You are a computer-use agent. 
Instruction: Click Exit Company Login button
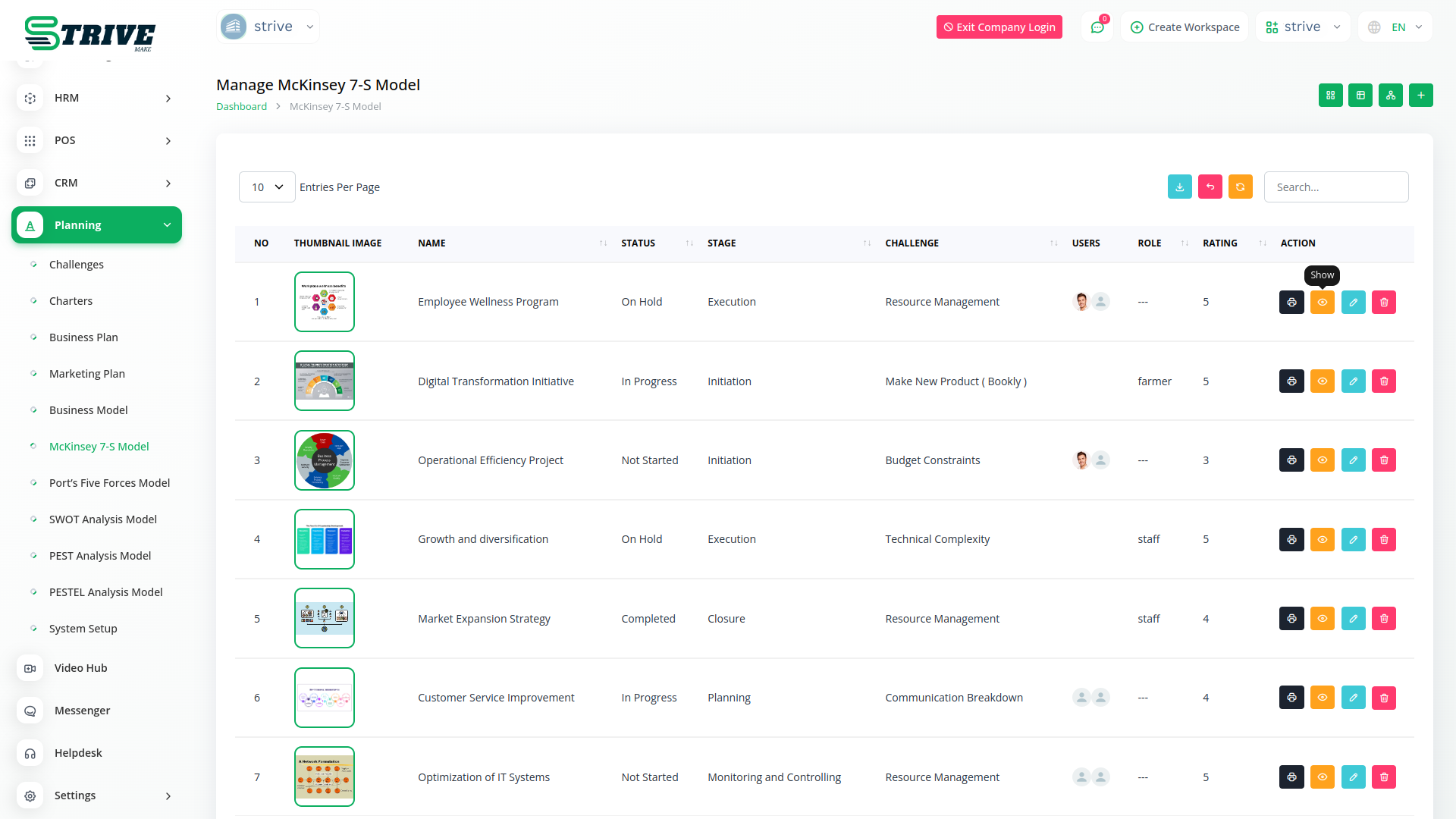[999, 27]
